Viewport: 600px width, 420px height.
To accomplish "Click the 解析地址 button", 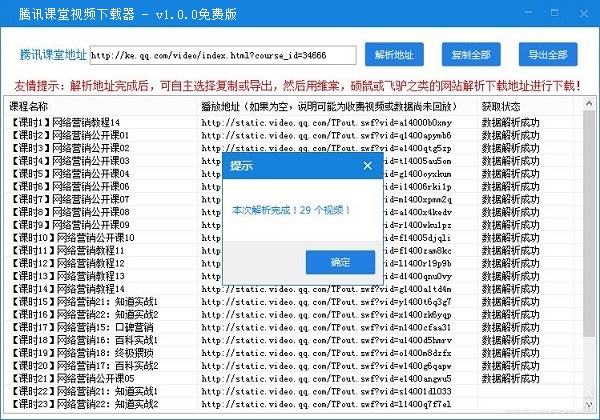I will [394, 55].
